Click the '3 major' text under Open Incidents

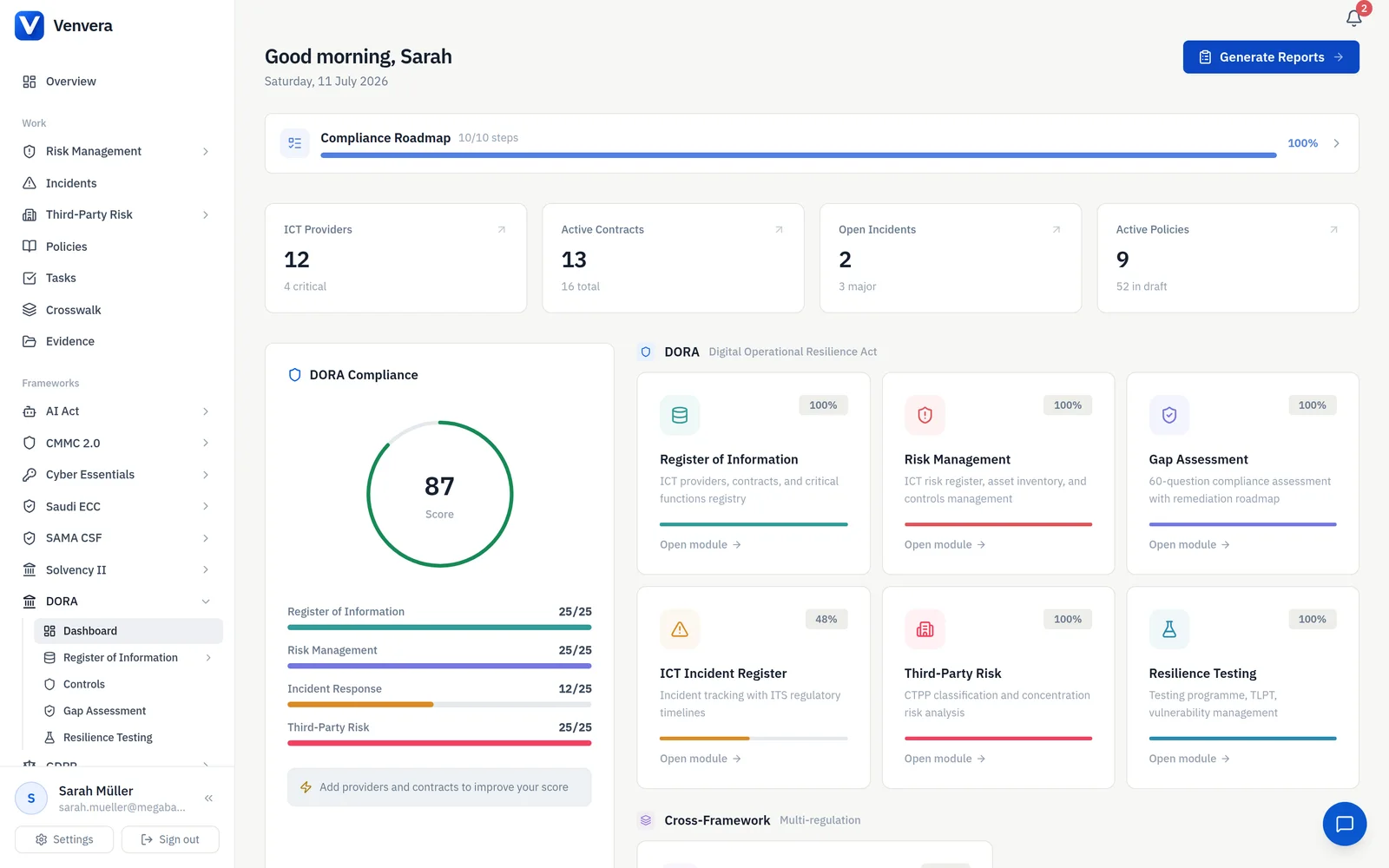tap(857, 286)
